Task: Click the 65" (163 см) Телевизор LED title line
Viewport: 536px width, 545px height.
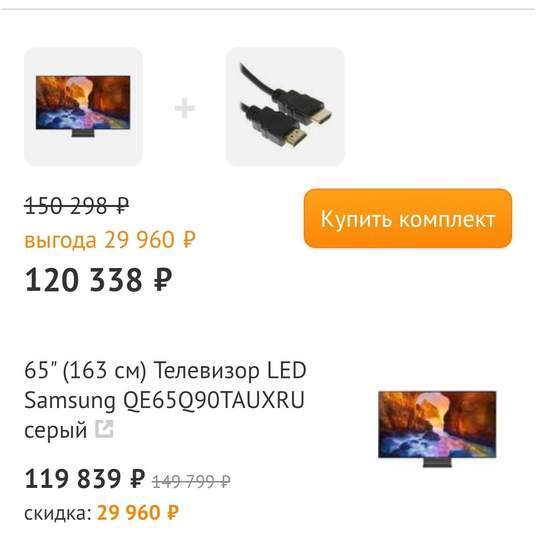Action: pos(165,370)
